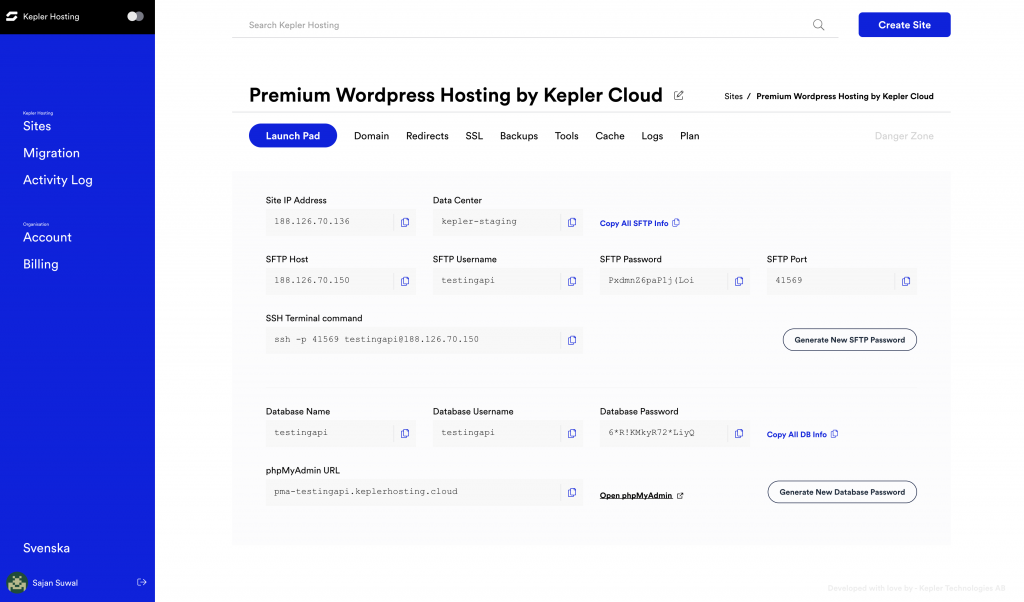The width and height of the screenshot is (1024, 602).
Task: Click the search magnifier icon
Action: click(x=818, y=25)
